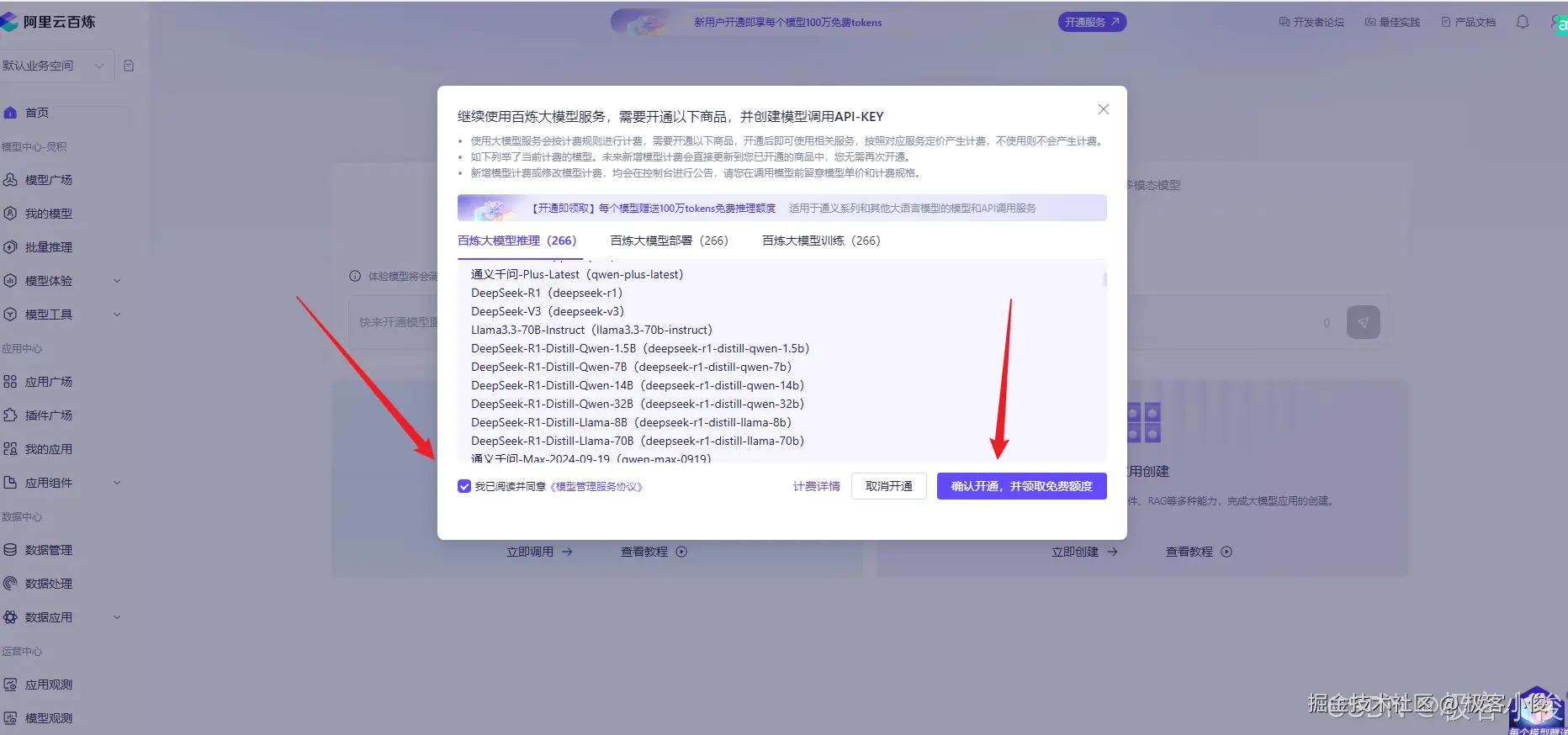This screenshot has height=735, width=1568.
Task: Close the dialog with the X icon
Action: [1104, 109]
